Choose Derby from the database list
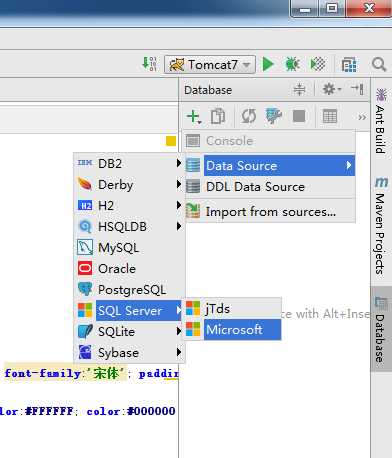Image resolution: width=392 pixels, height=458 pixels. pos(129,184)
